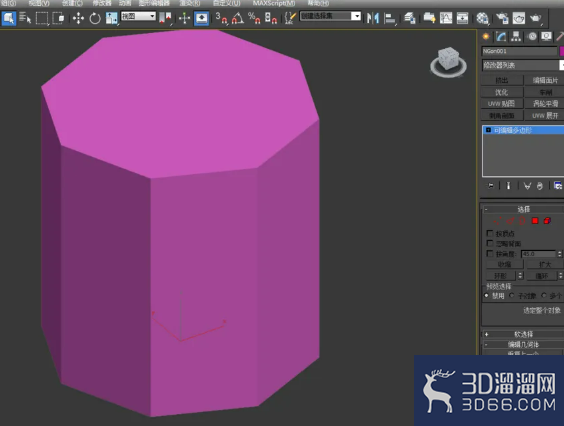
Task: Choose the Rectangular Selection Region tool
Action: (x=42, y=18)
